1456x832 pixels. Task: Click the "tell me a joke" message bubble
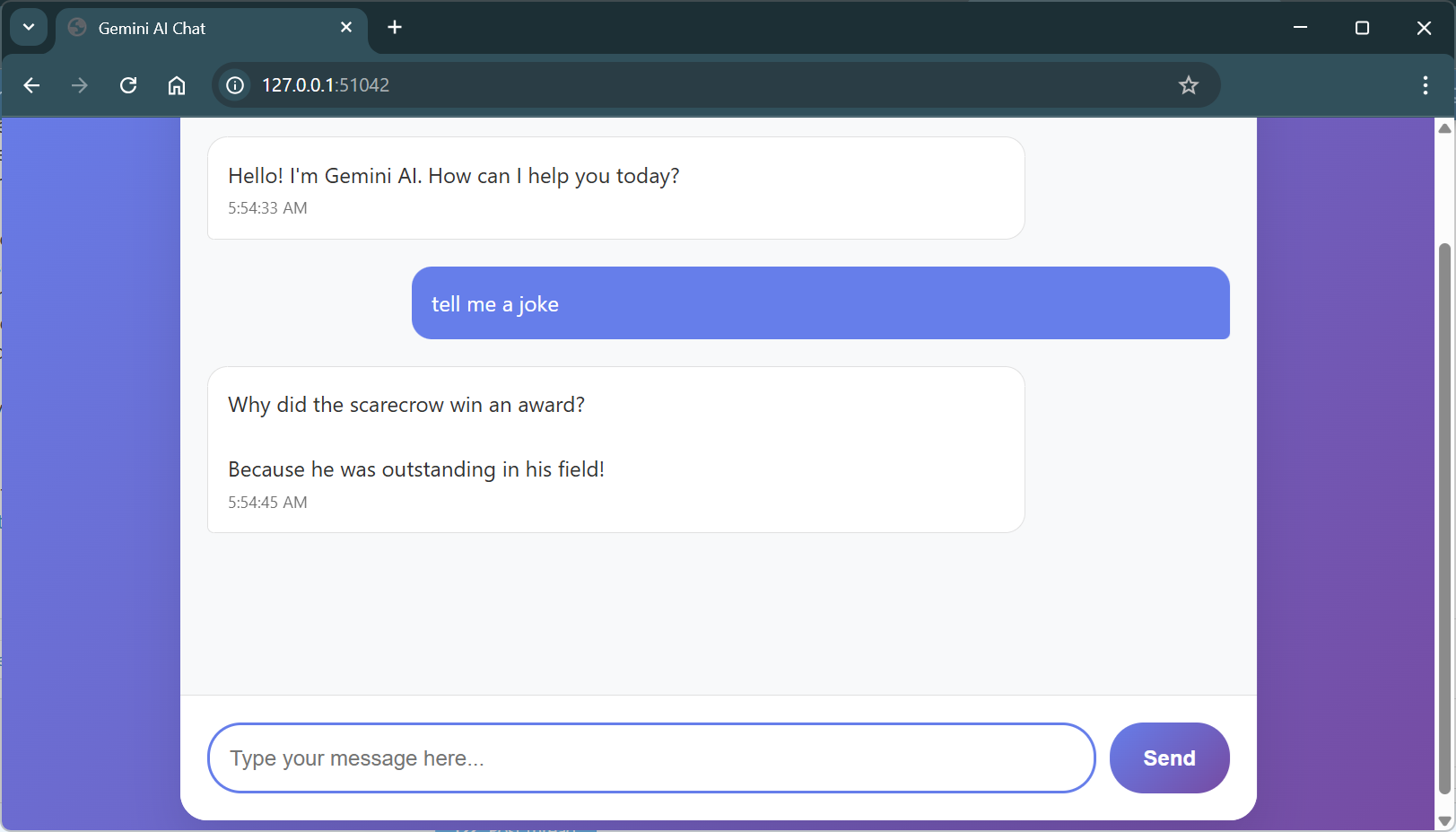820,303
